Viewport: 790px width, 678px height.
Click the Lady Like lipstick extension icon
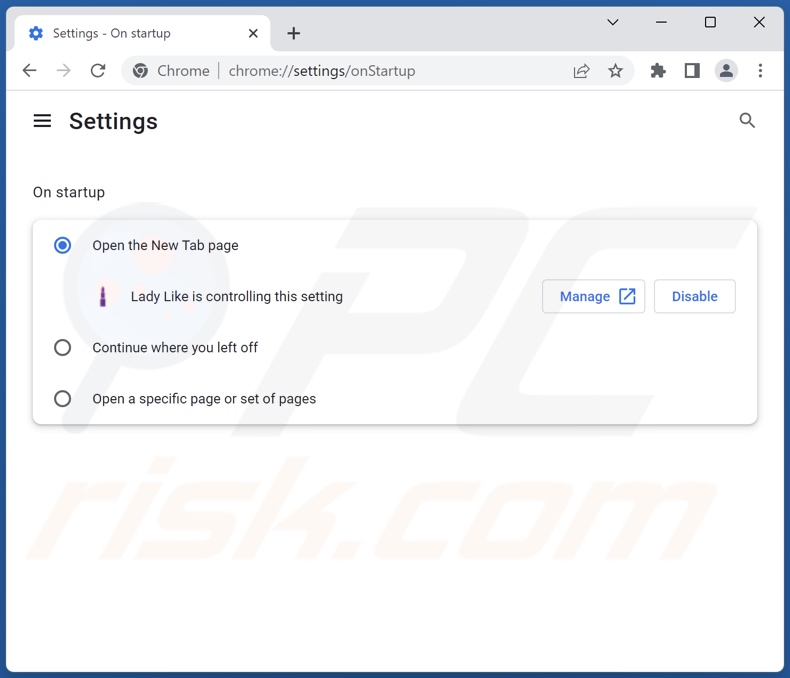pos(103,297)
